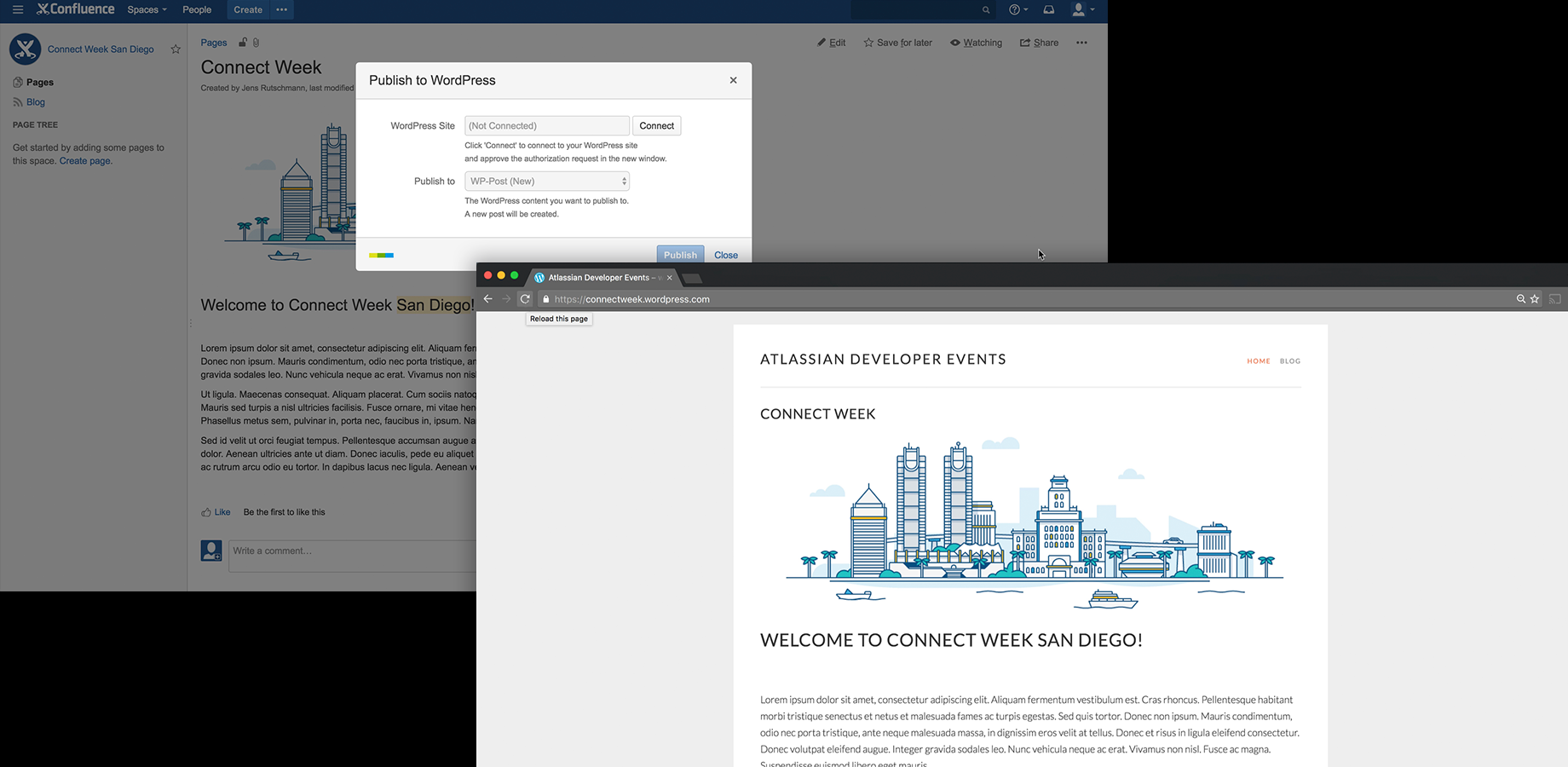Toggle Watching for this page
This screenshot has height=767, width=1568.
pyautogui.click(x=977, y=43)
